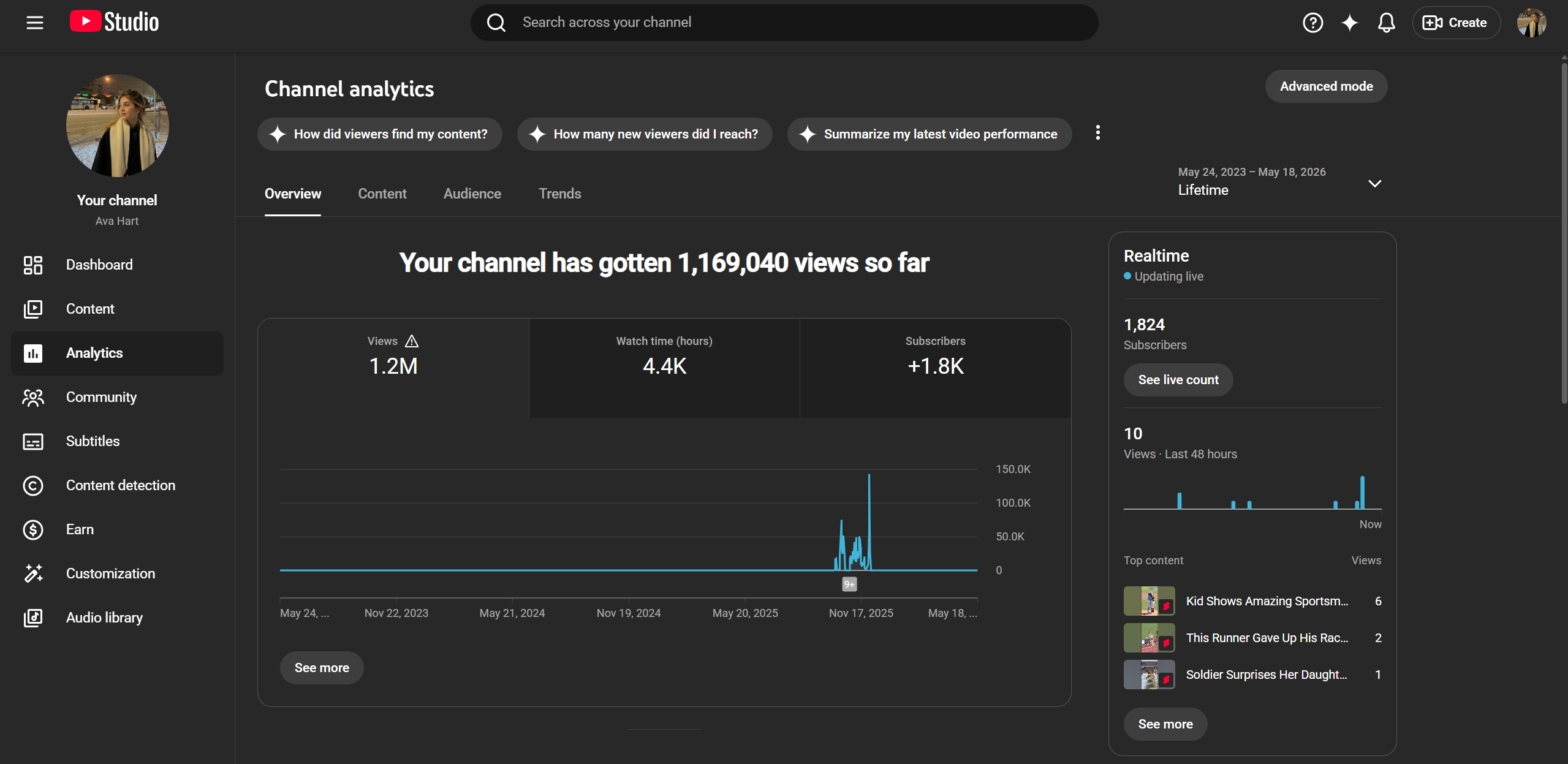Open the Kid Shows Amazing Sportsmanship thumbnail
The height and width of the screenshot is (764, 1568).
pyautogui.click(x=1149, y=601)
